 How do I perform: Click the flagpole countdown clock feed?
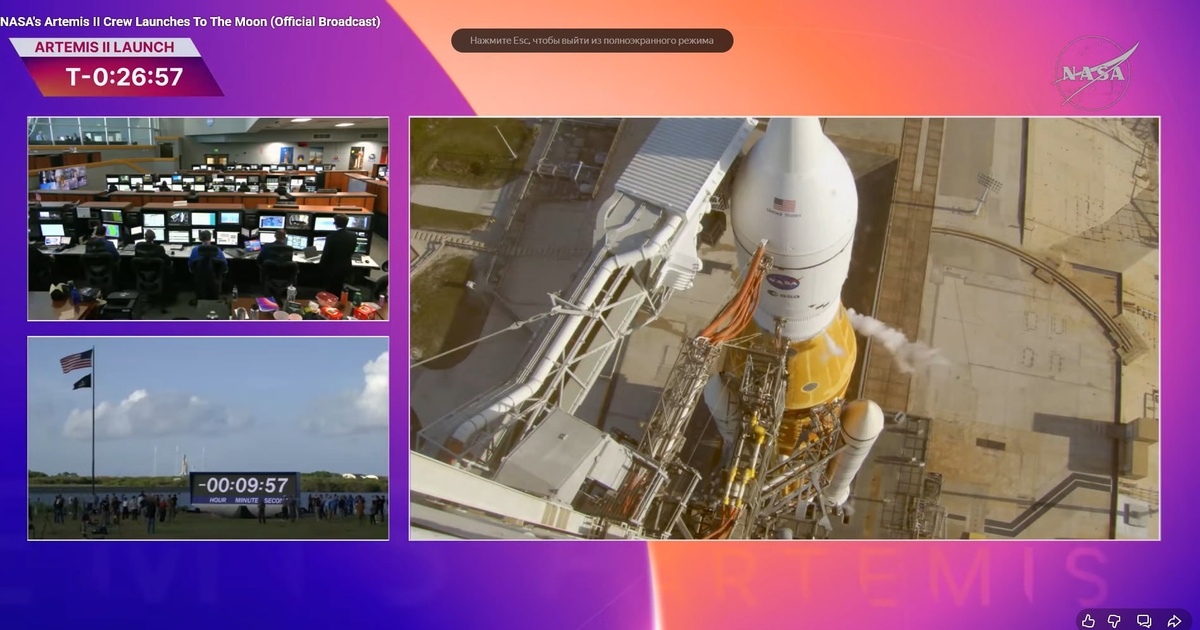tap(208, 438)
